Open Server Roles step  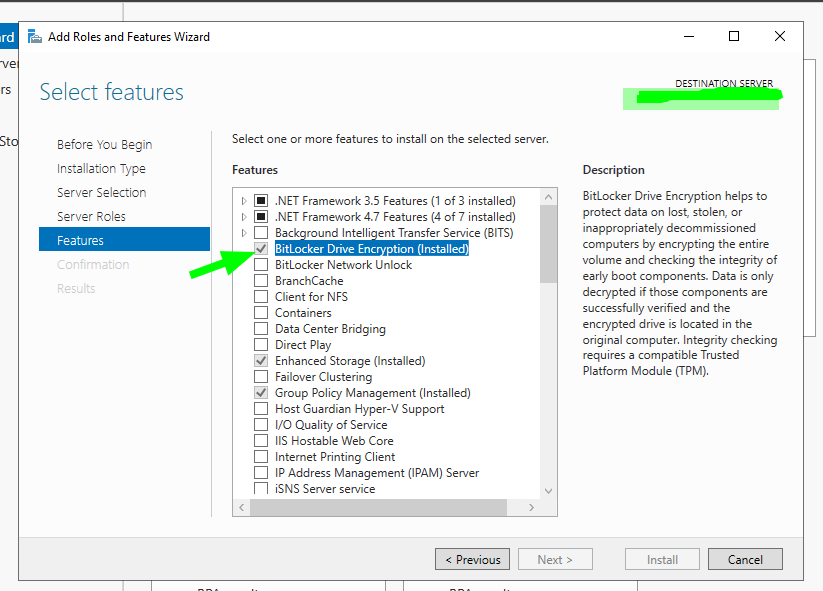pos(91,216)
